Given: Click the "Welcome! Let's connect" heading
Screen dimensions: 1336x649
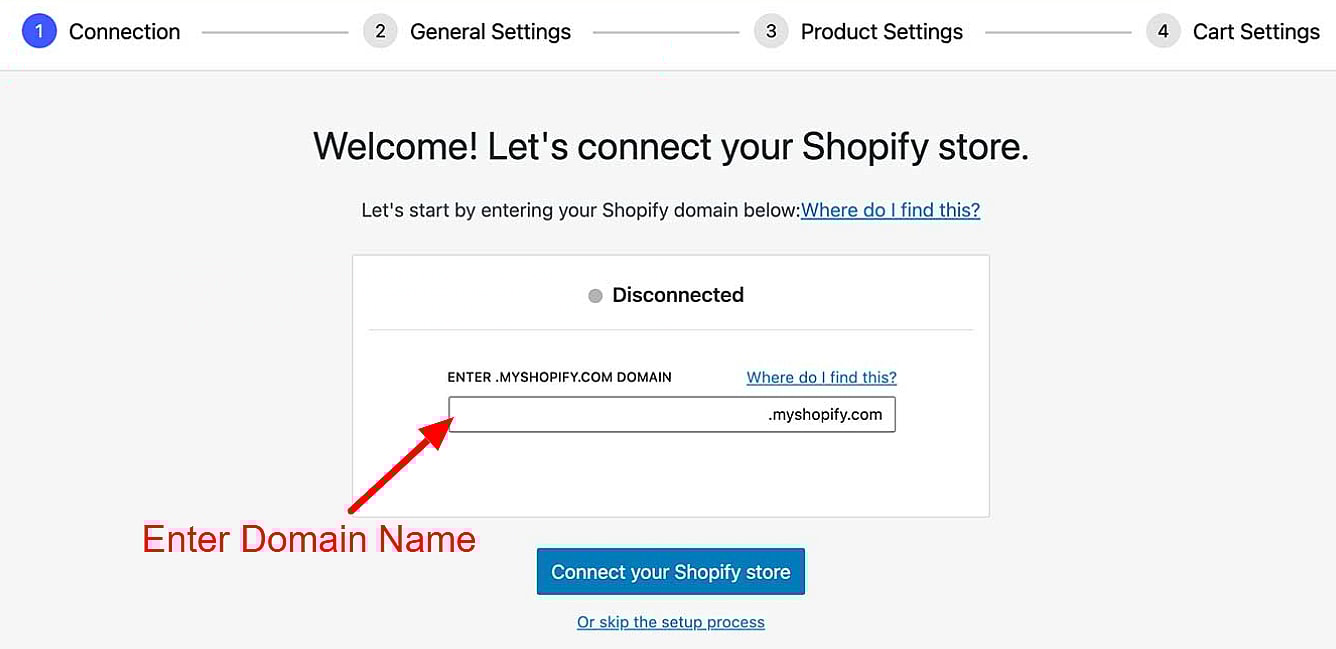Looking at the screenshot, I should tap(670, 147).
